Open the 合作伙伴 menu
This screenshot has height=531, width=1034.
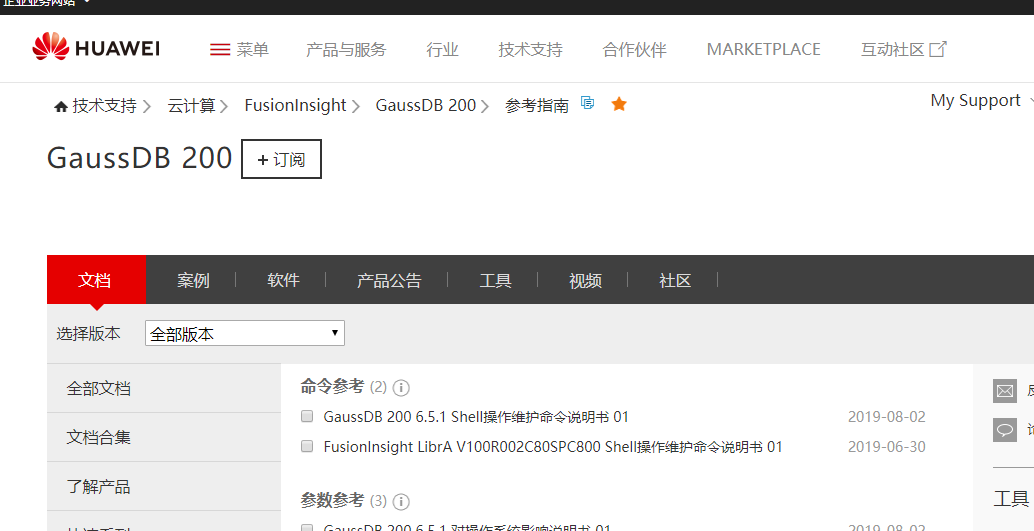coord(634,49)
